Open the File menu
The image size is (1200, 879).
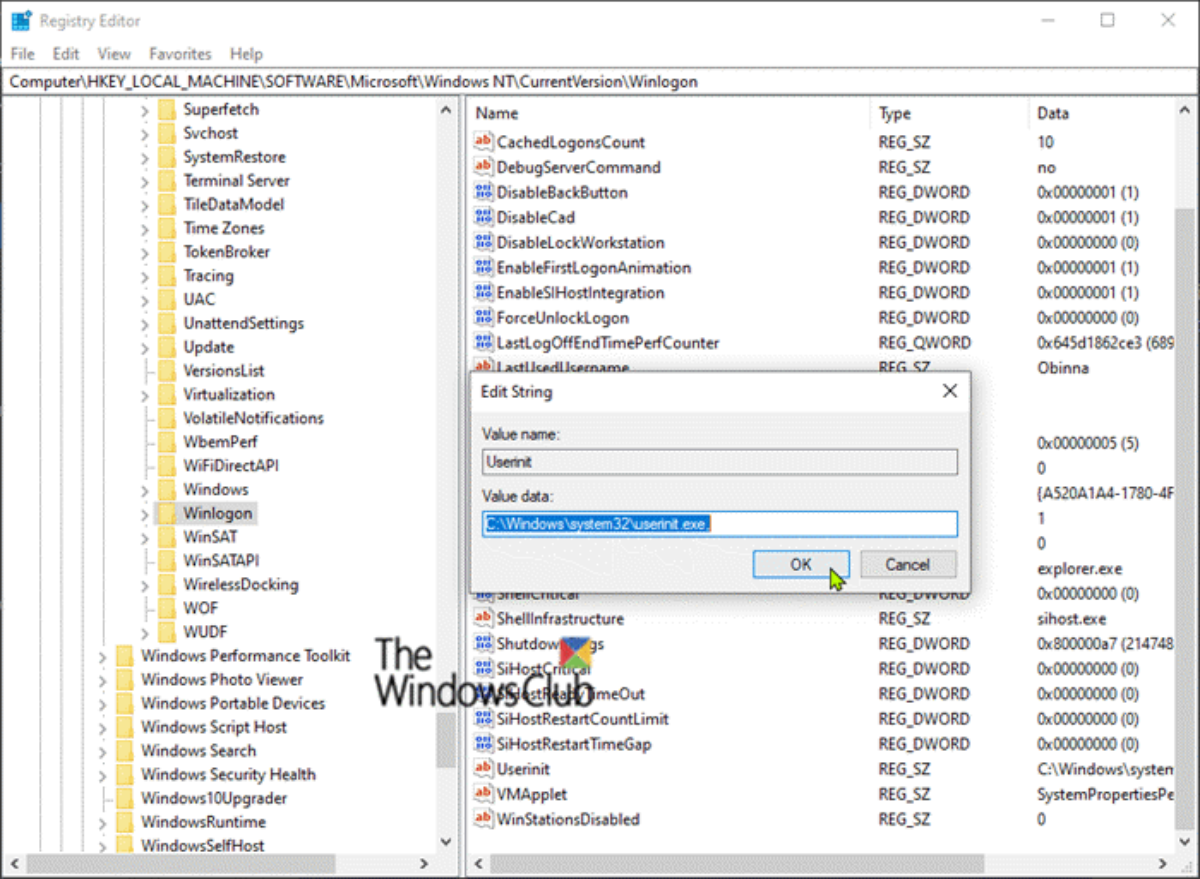[x=22, y=54]
